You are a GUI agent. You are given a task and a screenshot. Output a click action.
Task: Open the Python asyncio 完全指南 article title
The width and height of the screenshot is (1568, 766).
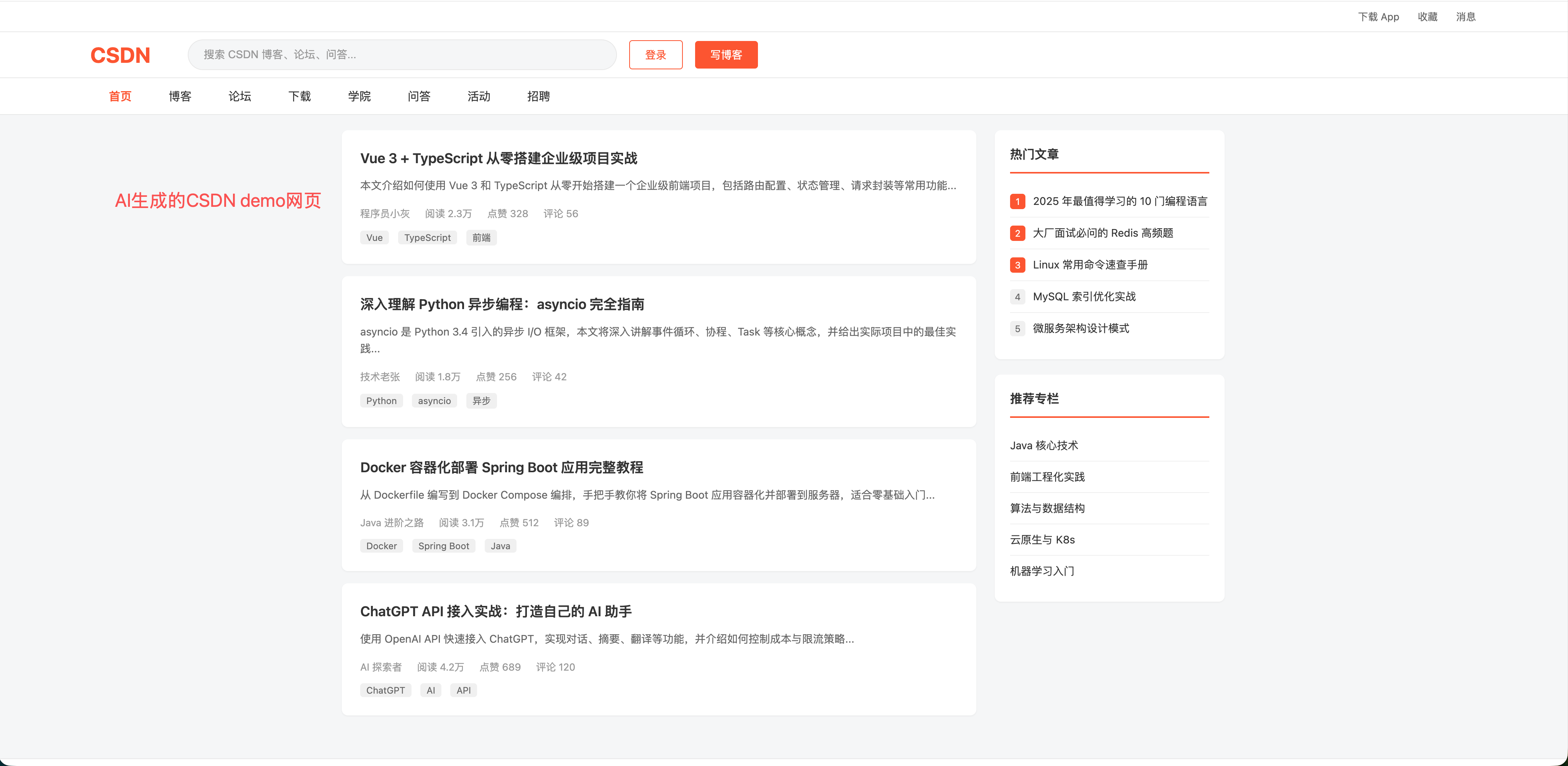click(502, 304)
